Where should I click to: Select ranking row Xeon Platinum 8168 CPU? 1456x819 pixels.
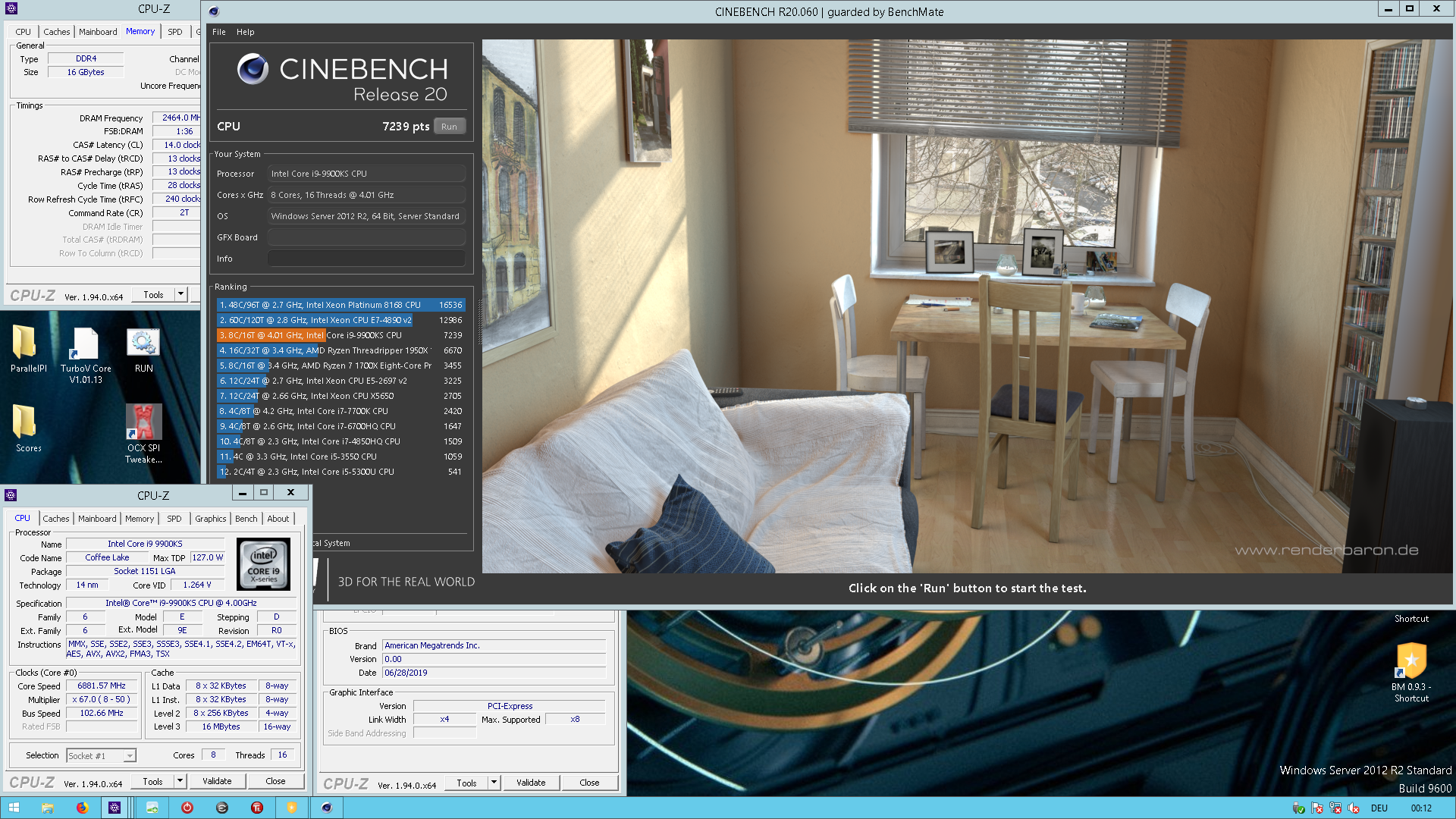340,305
